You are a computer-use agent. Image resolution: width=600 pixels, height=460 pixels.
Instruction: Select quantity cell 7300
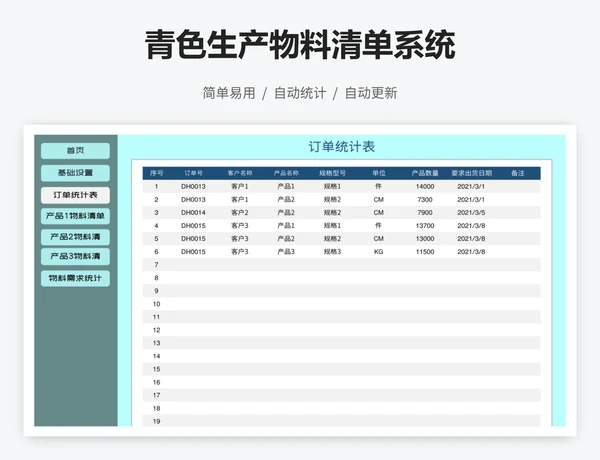(x=425, y=200)
